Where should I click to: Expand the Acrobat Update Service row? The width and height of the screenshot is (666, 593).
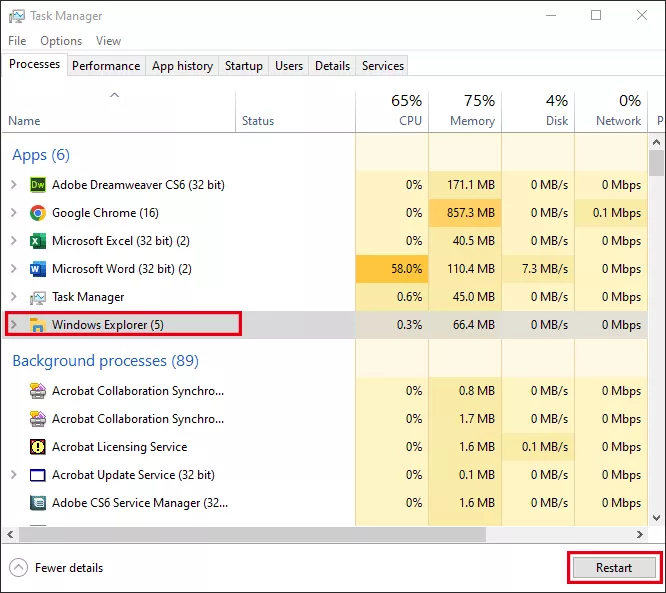[x=14, y=475]
